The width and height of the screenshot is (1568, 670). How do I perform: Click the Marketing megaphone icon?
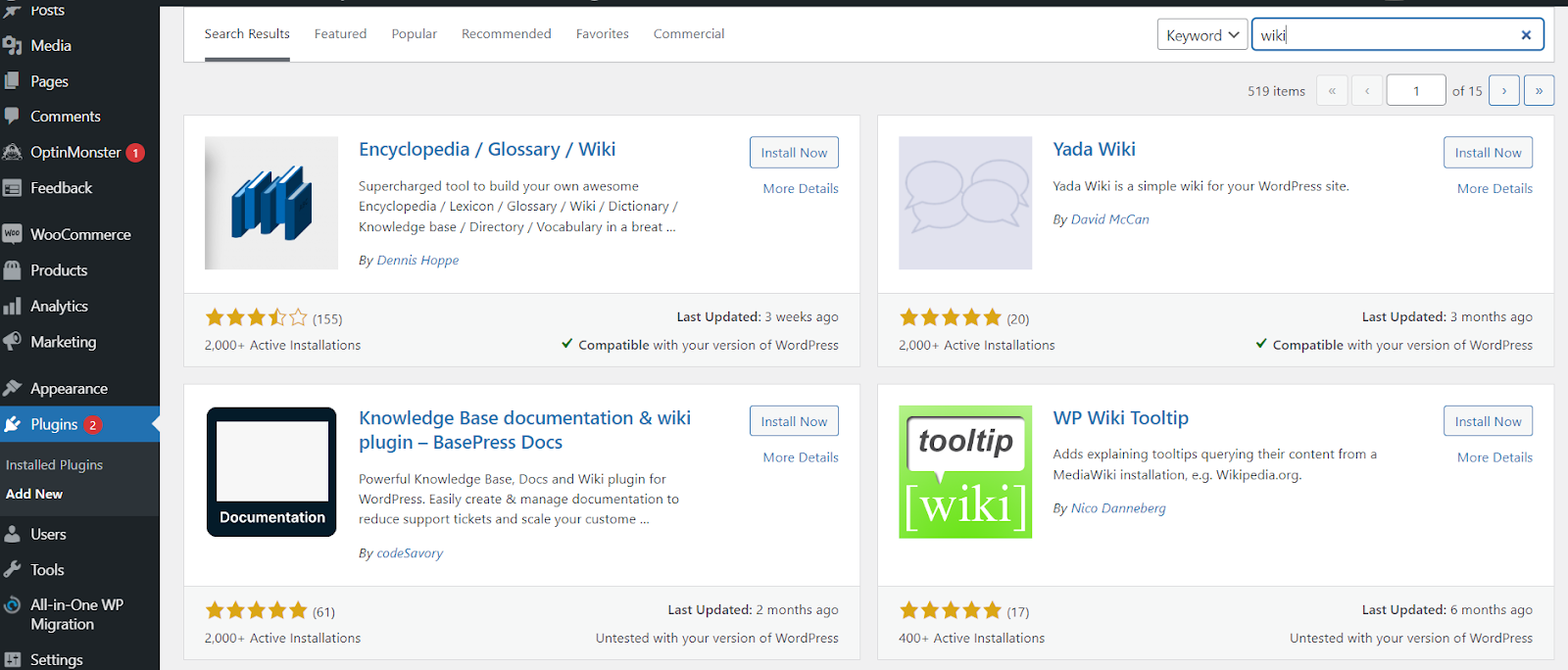pos(12,342)
